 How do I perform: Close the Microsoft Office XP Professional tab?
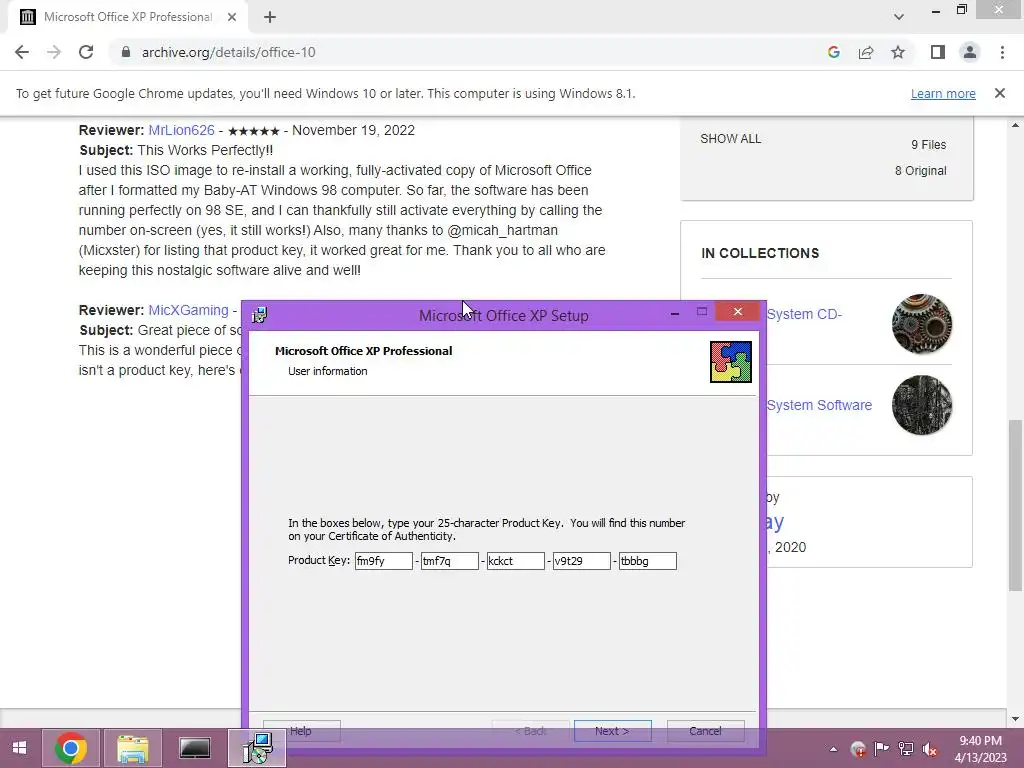[232, 17]
